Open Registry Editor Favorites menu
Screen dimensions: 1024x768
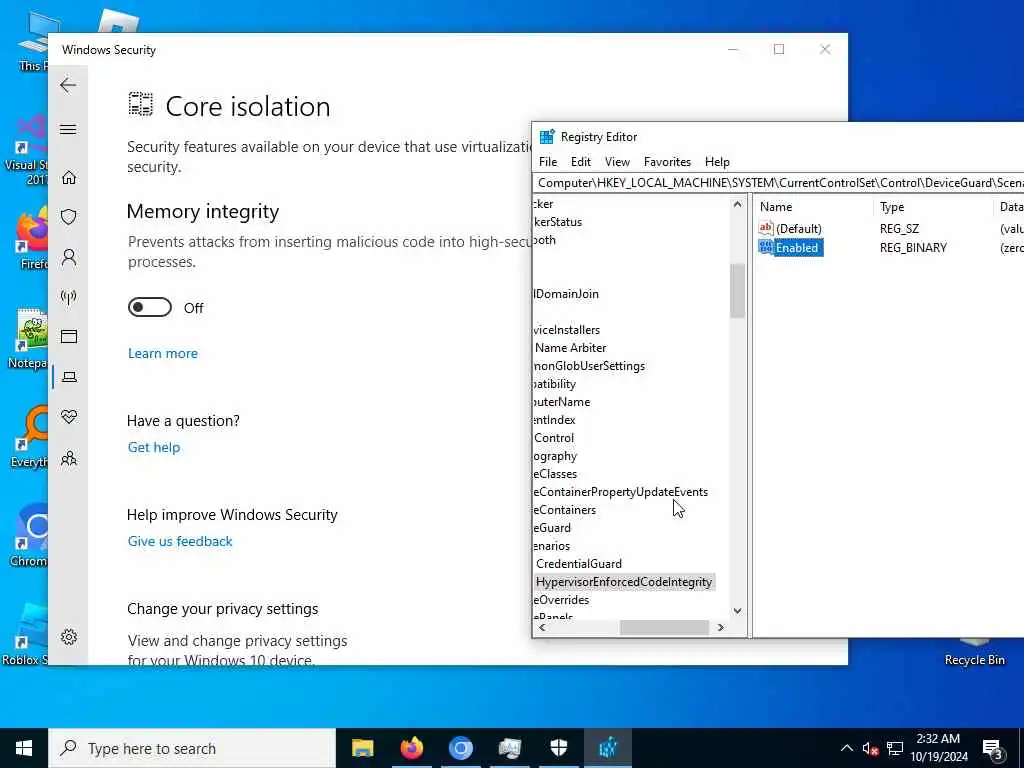(x=667, y=162)
